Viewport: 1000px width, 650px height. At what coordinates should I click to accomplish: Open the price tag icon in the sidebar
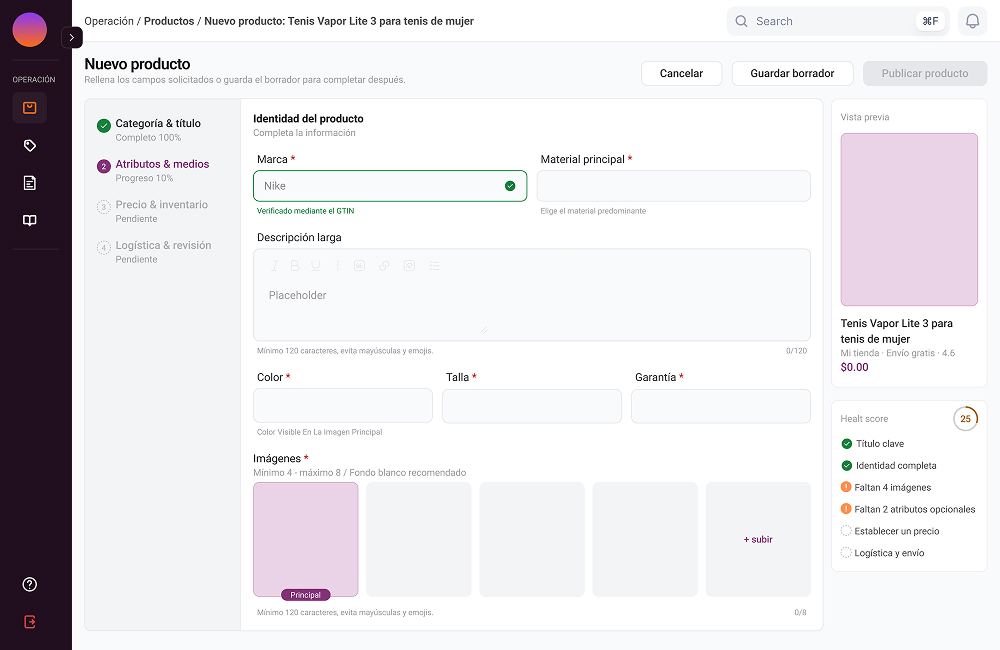pyautogui.click(x=29, y=145)
